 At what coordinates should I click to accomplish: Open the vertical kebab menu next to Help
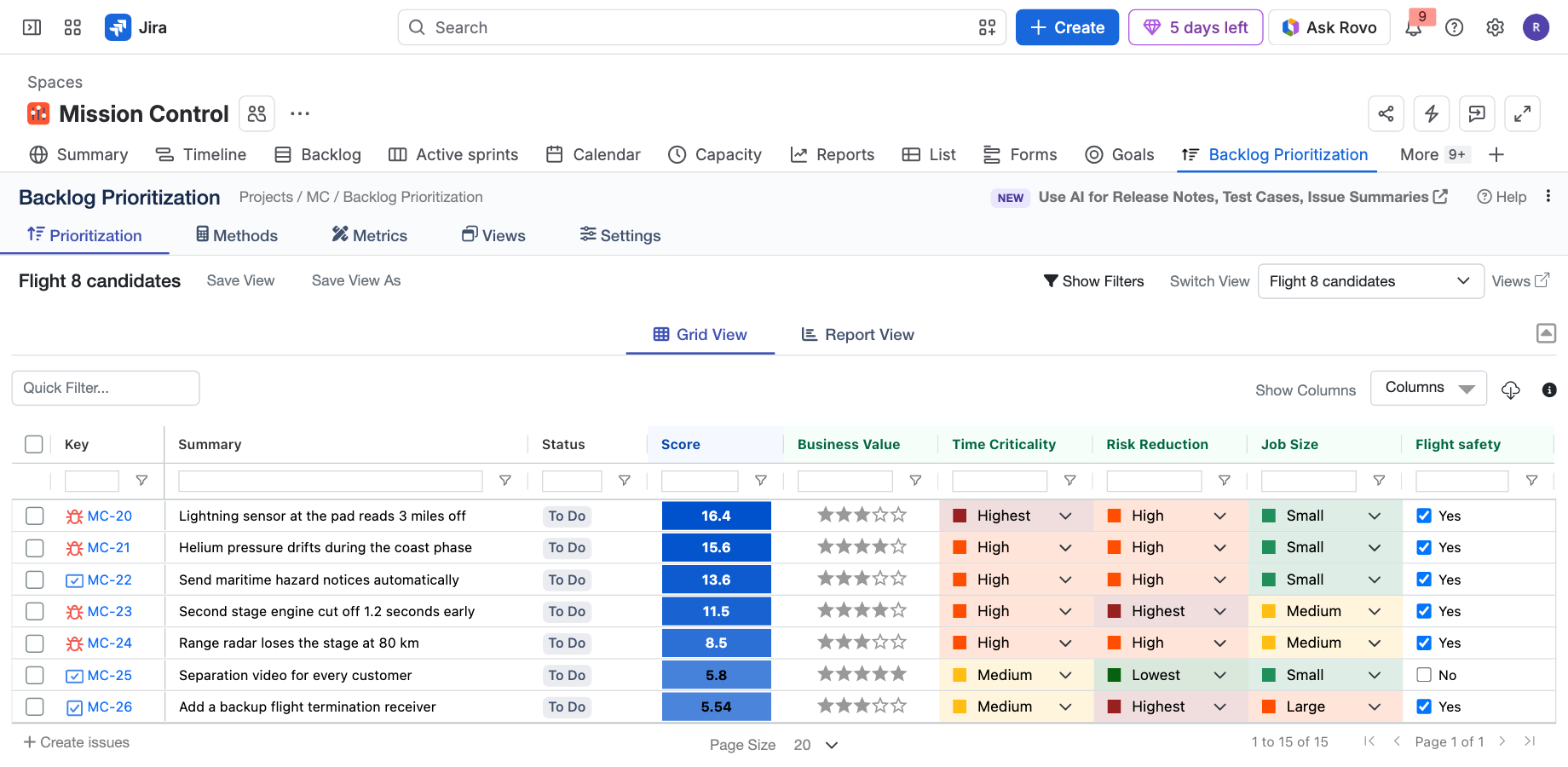coord(1548,197)
